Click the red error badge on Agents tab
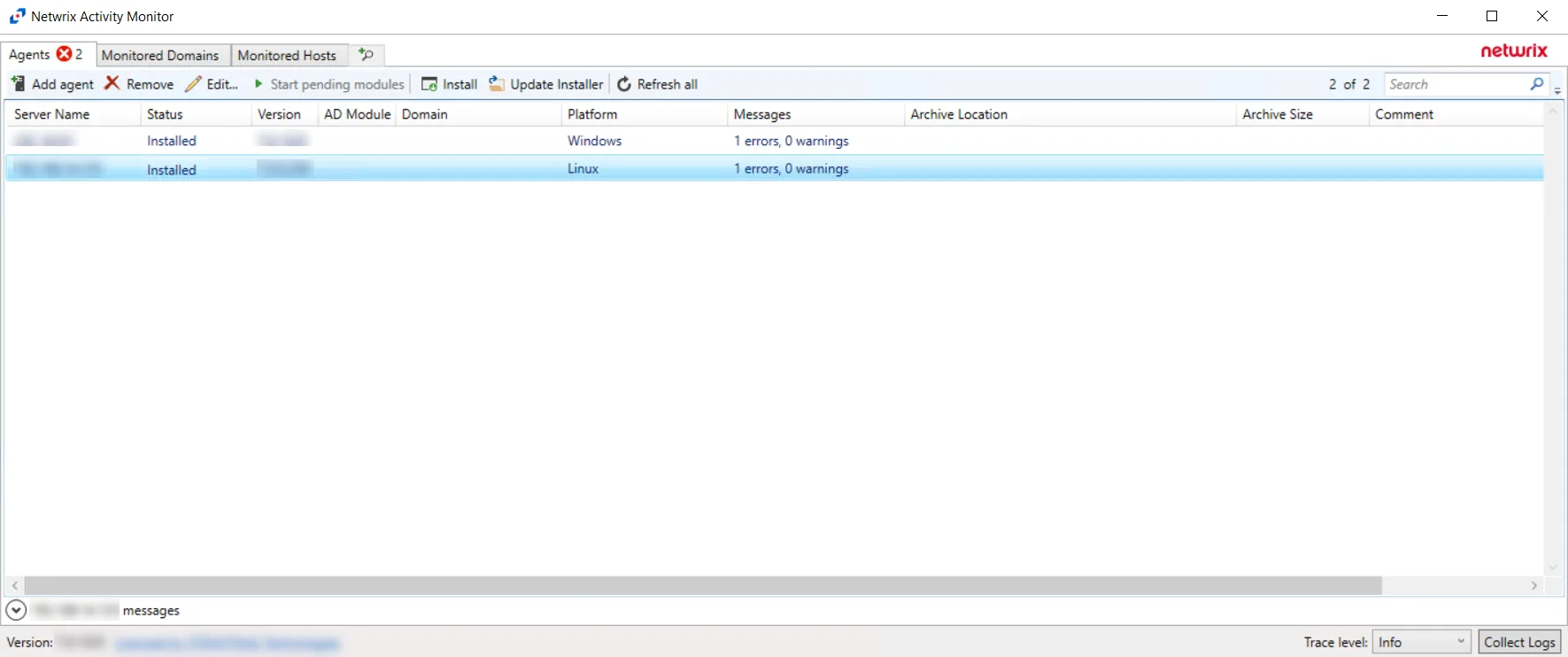The height and width of the screenshot is (657, 1568). (x=64, y=54)
